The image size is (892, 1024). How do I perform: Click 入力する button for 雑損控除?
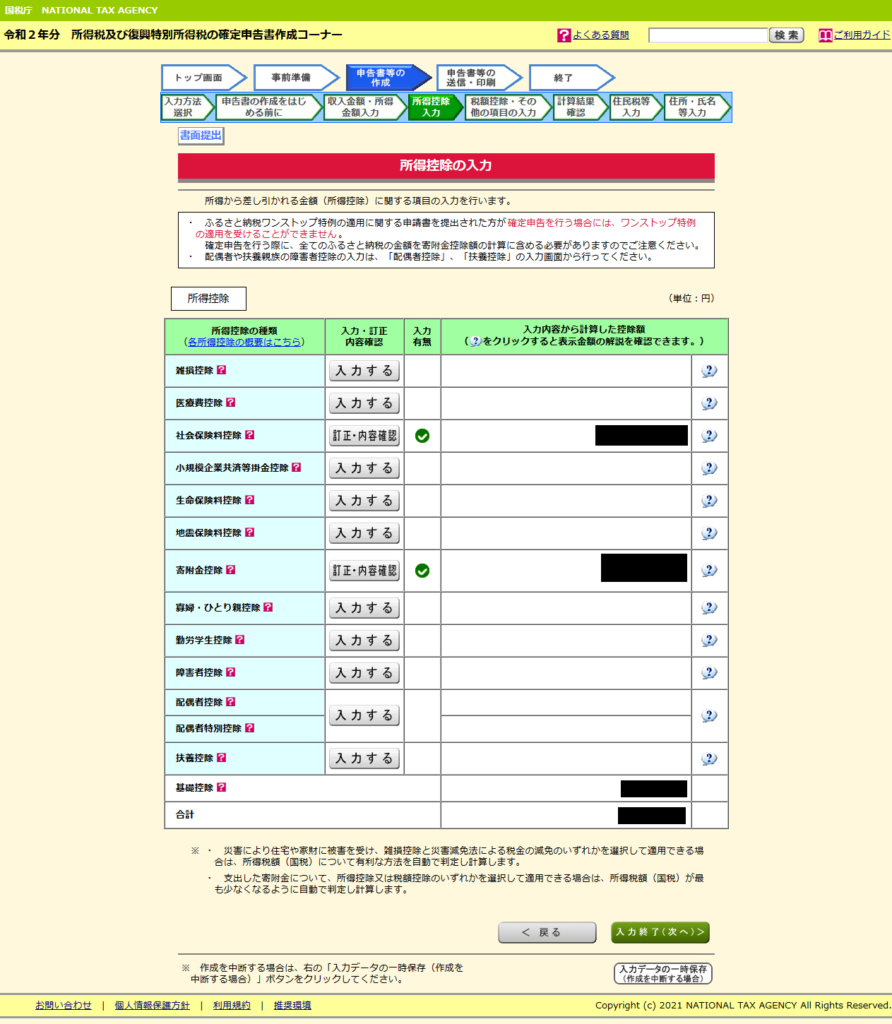point(364,371)
